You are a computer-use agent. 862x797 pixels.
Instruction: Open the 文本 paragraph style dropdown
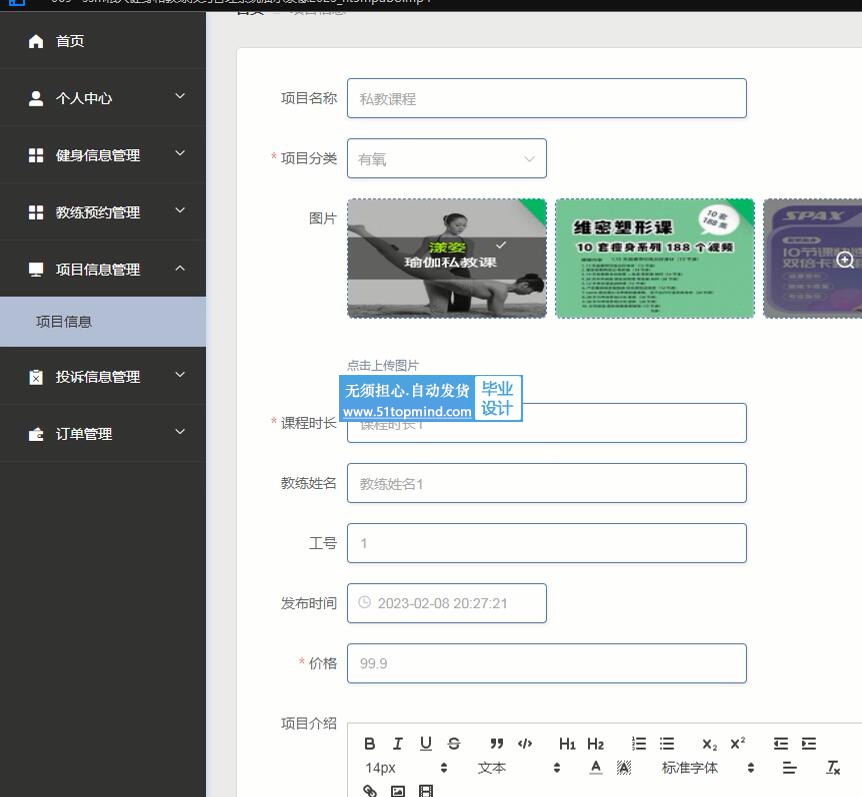[x=518, y=768]
